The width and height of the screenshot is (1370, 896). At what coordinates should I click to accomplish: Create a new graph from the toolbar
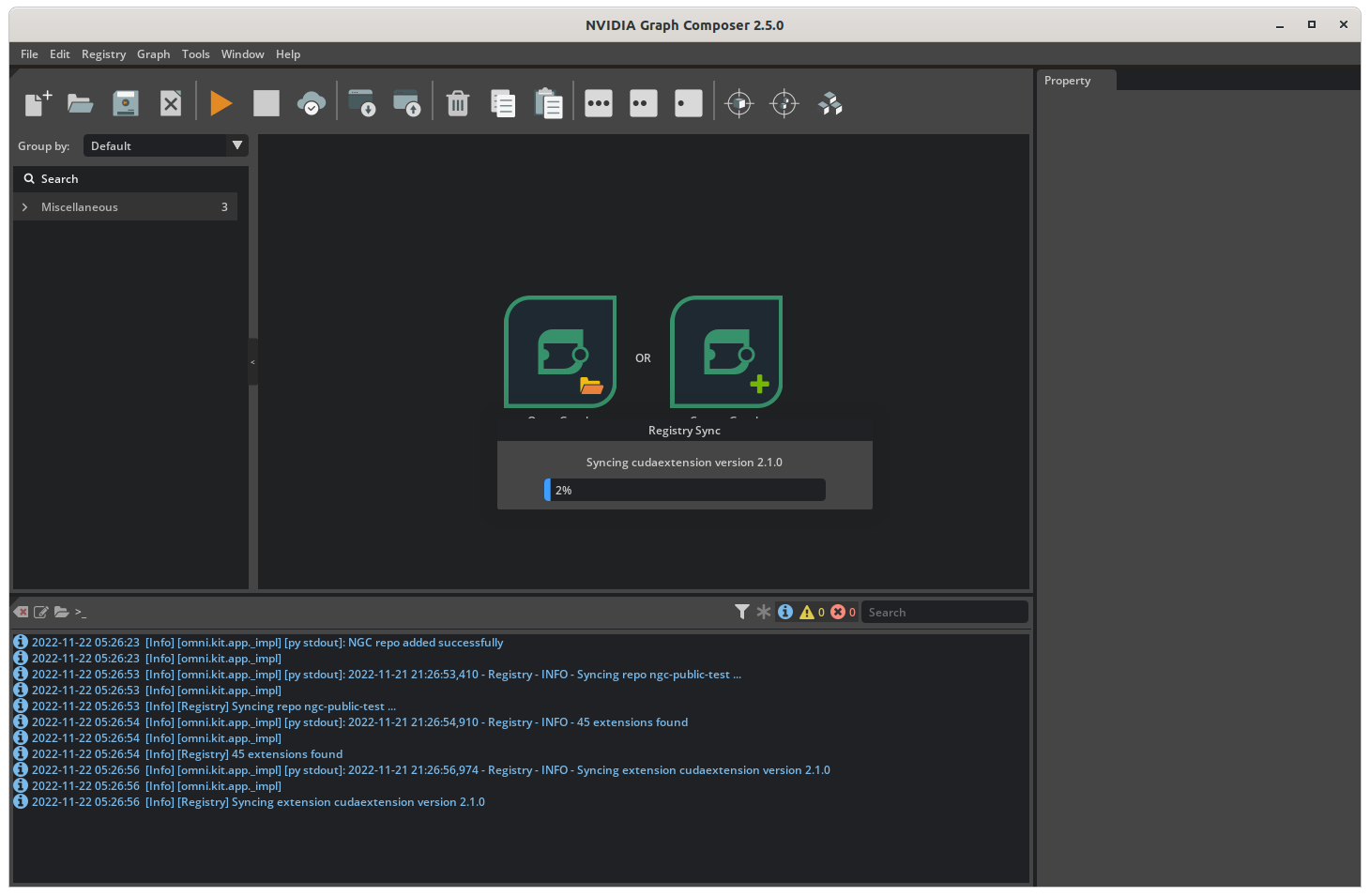point(38,102)
